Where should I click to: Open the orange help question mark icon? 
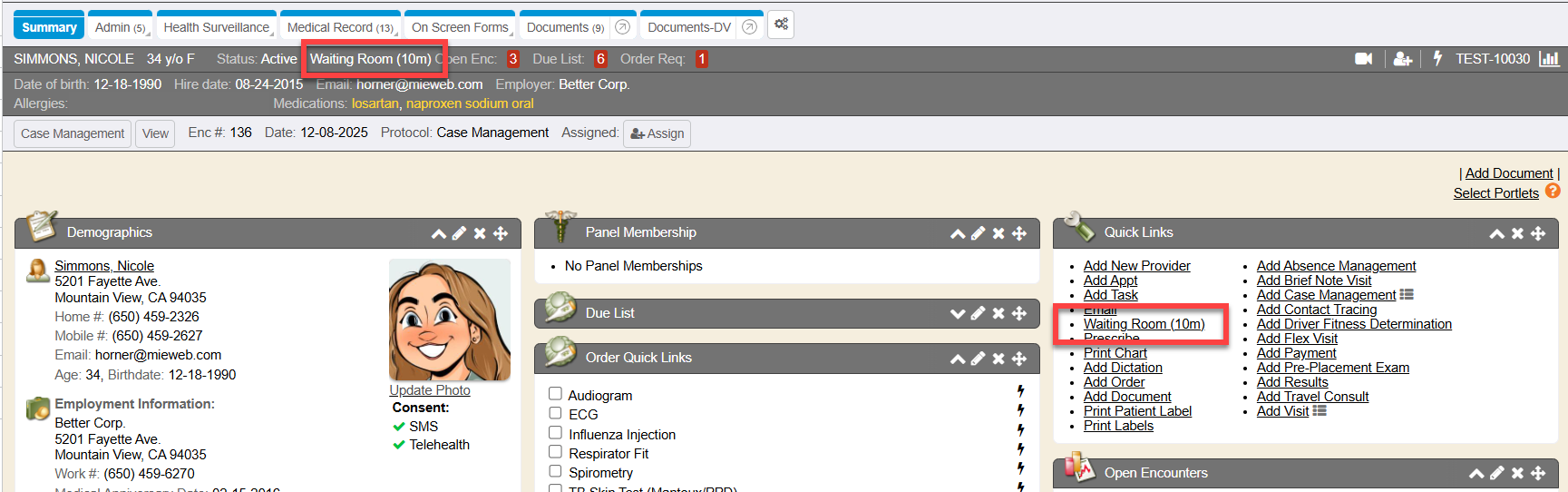(x=1553, y=192)
